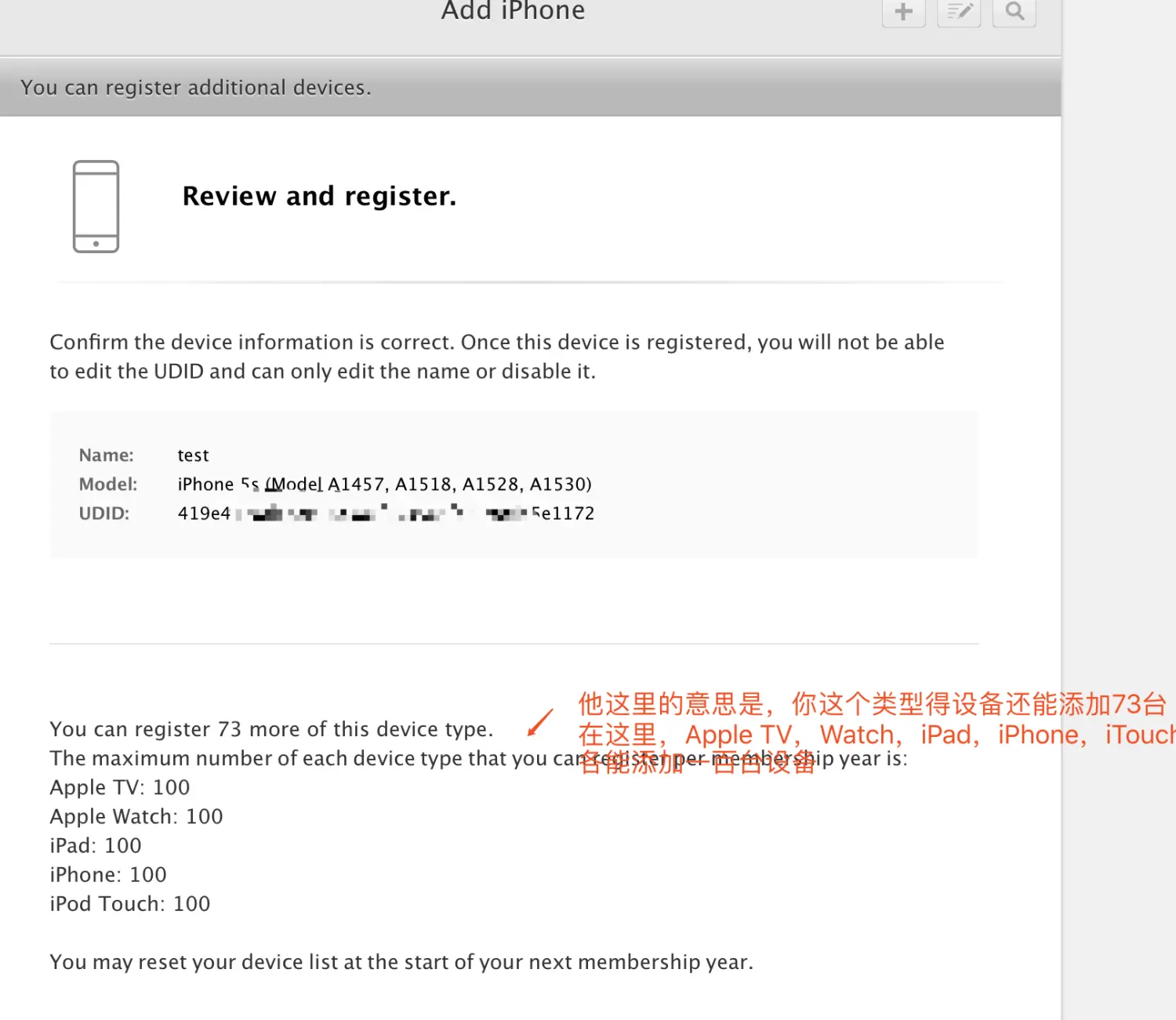Select the 'Add iPhone' page title

513,11
